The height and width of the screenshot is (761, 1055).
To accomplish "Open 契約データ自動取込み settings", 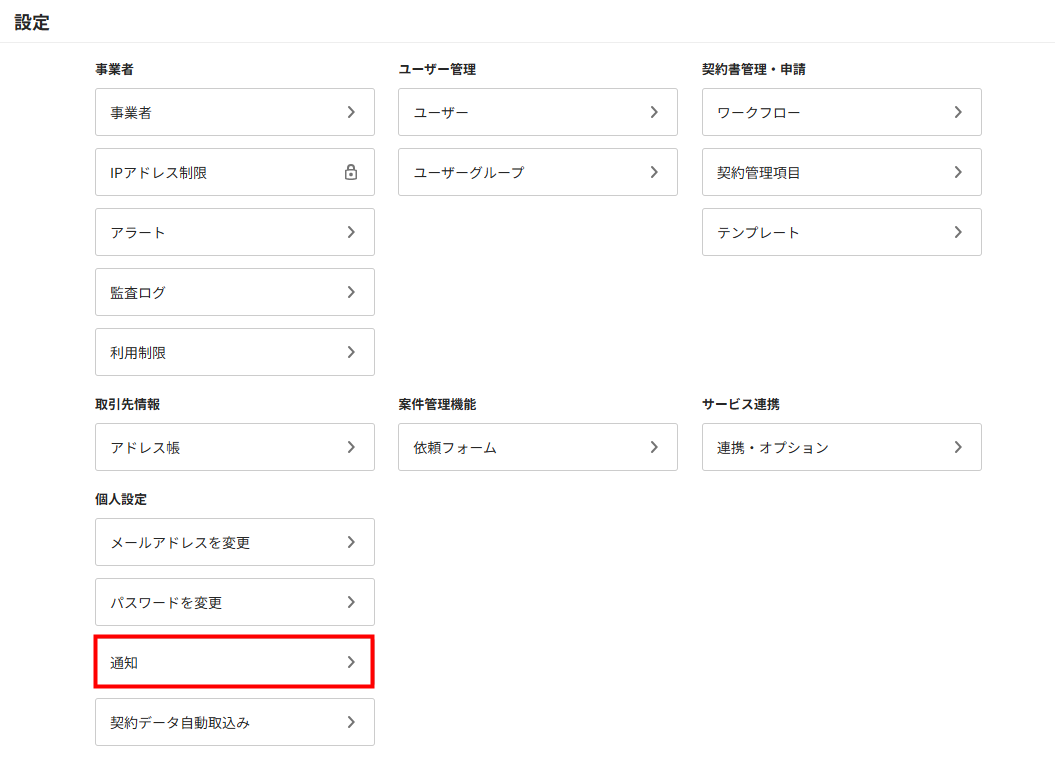I will click(x=234, y=722).
